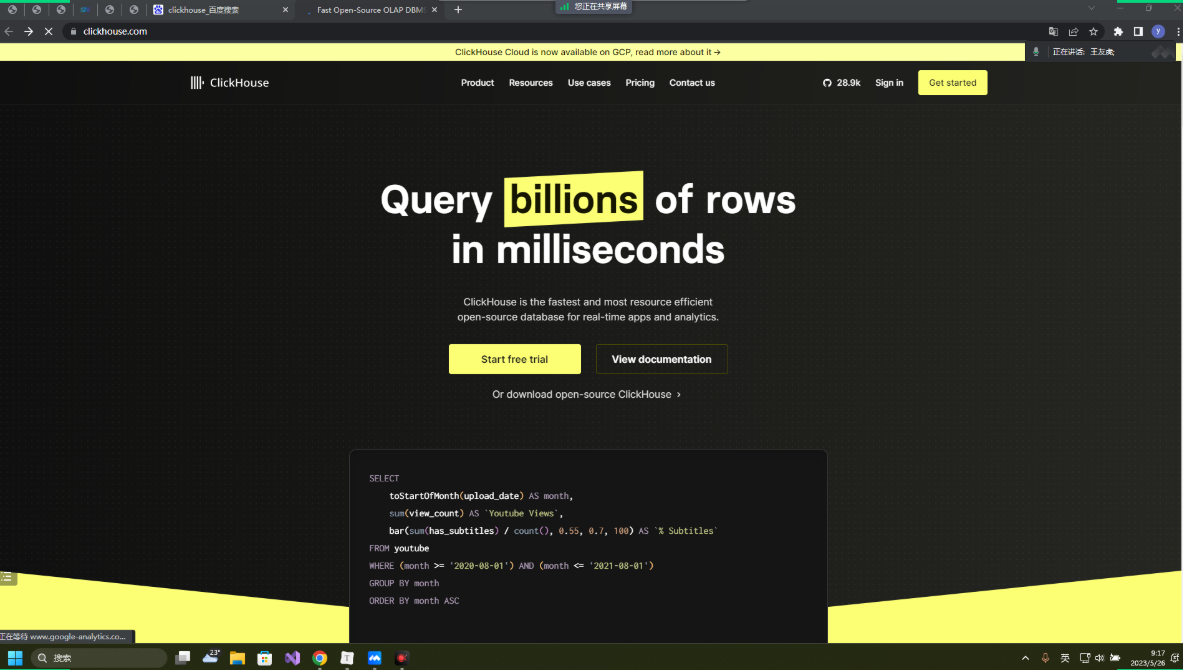The width and height of the screenshot is (1183, 670).
Task: Open a new browser tab
Action: point(458,10)
